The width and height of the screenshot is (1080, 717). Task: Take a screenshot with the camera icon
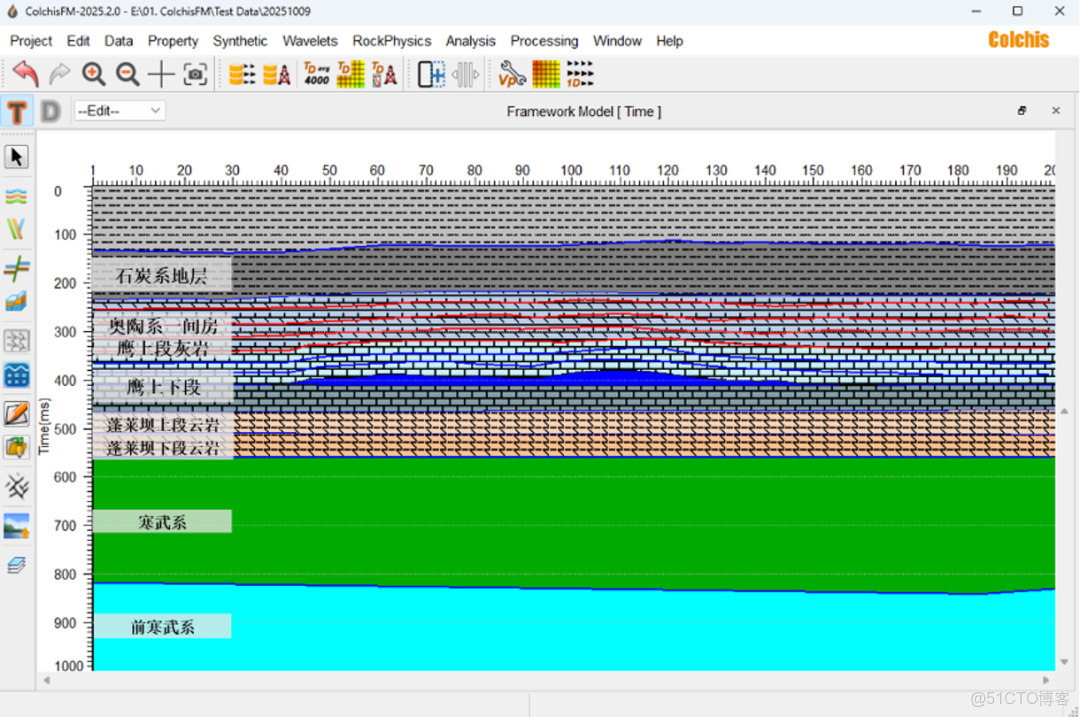point(196,74)
